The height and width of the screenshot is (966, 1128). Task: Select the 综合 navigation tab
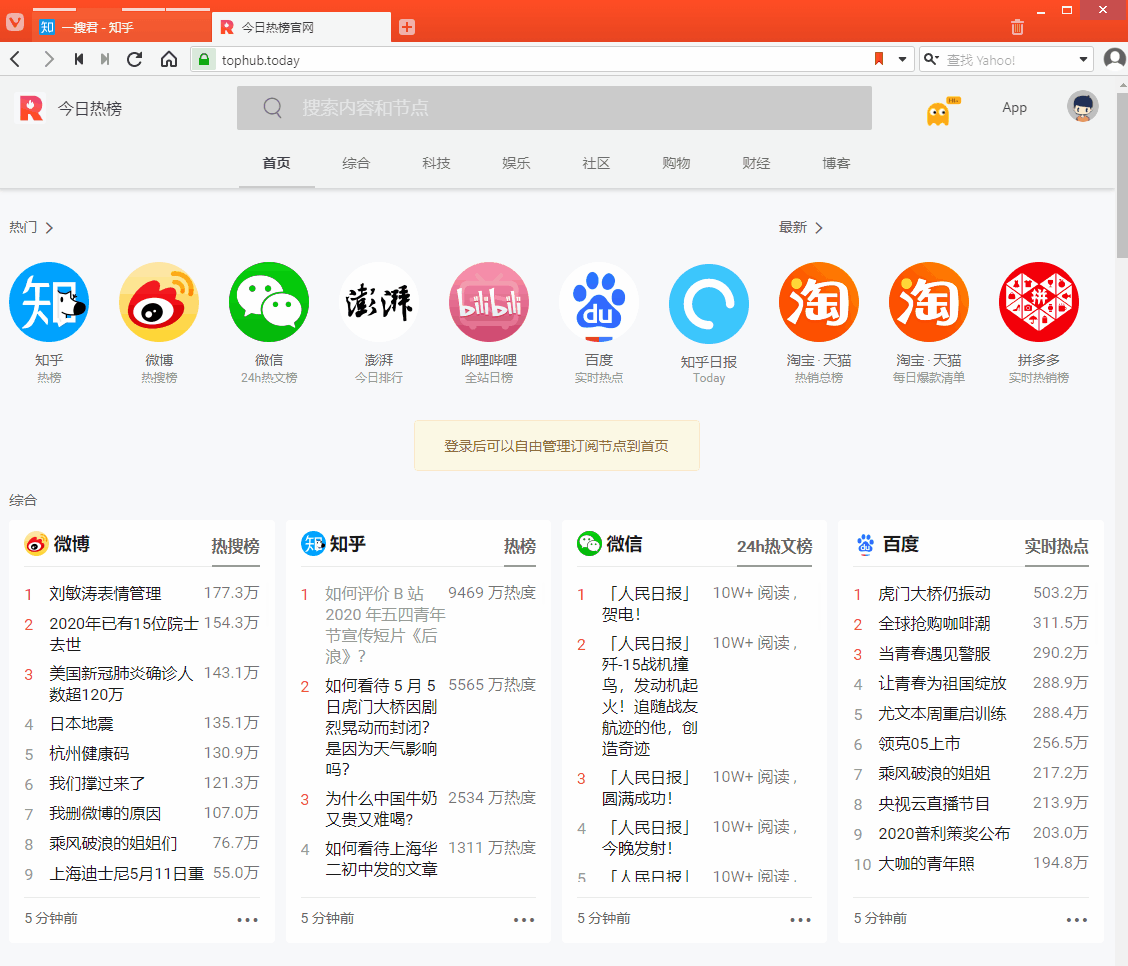356,163
